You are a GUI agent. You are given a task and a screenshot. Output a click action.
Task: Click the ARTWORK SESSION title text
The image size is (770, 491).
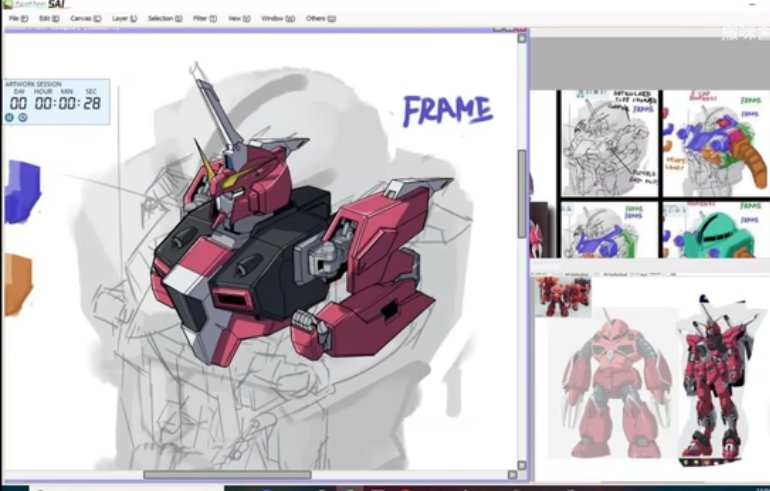[33, 84]
